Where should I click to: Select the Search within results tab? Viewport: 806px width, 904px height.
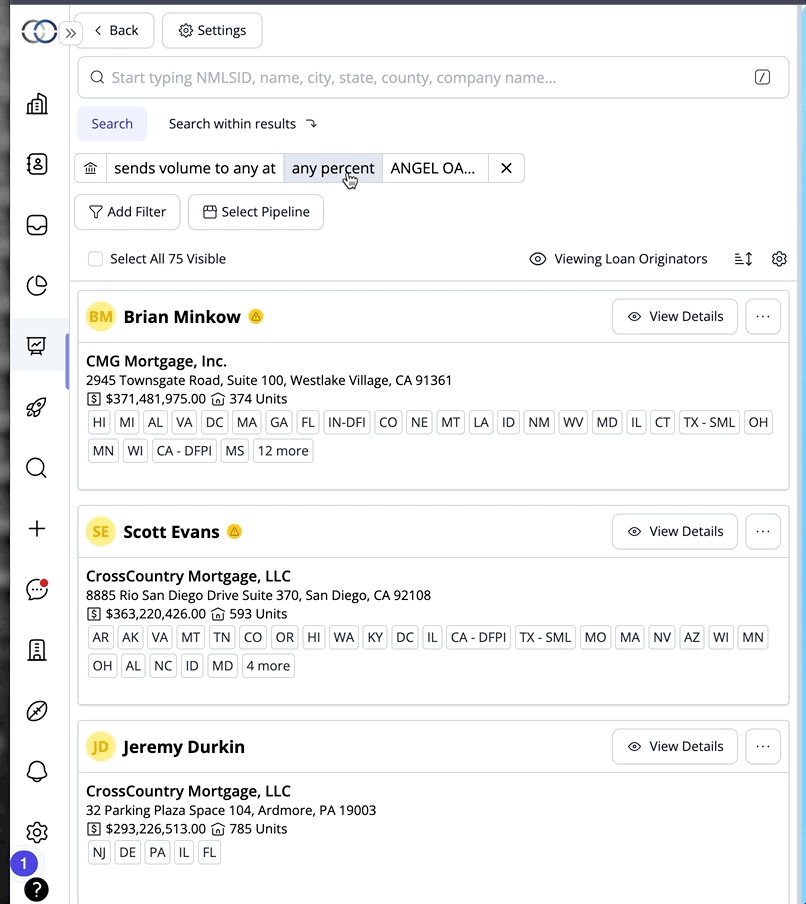[x=243, y=124]
